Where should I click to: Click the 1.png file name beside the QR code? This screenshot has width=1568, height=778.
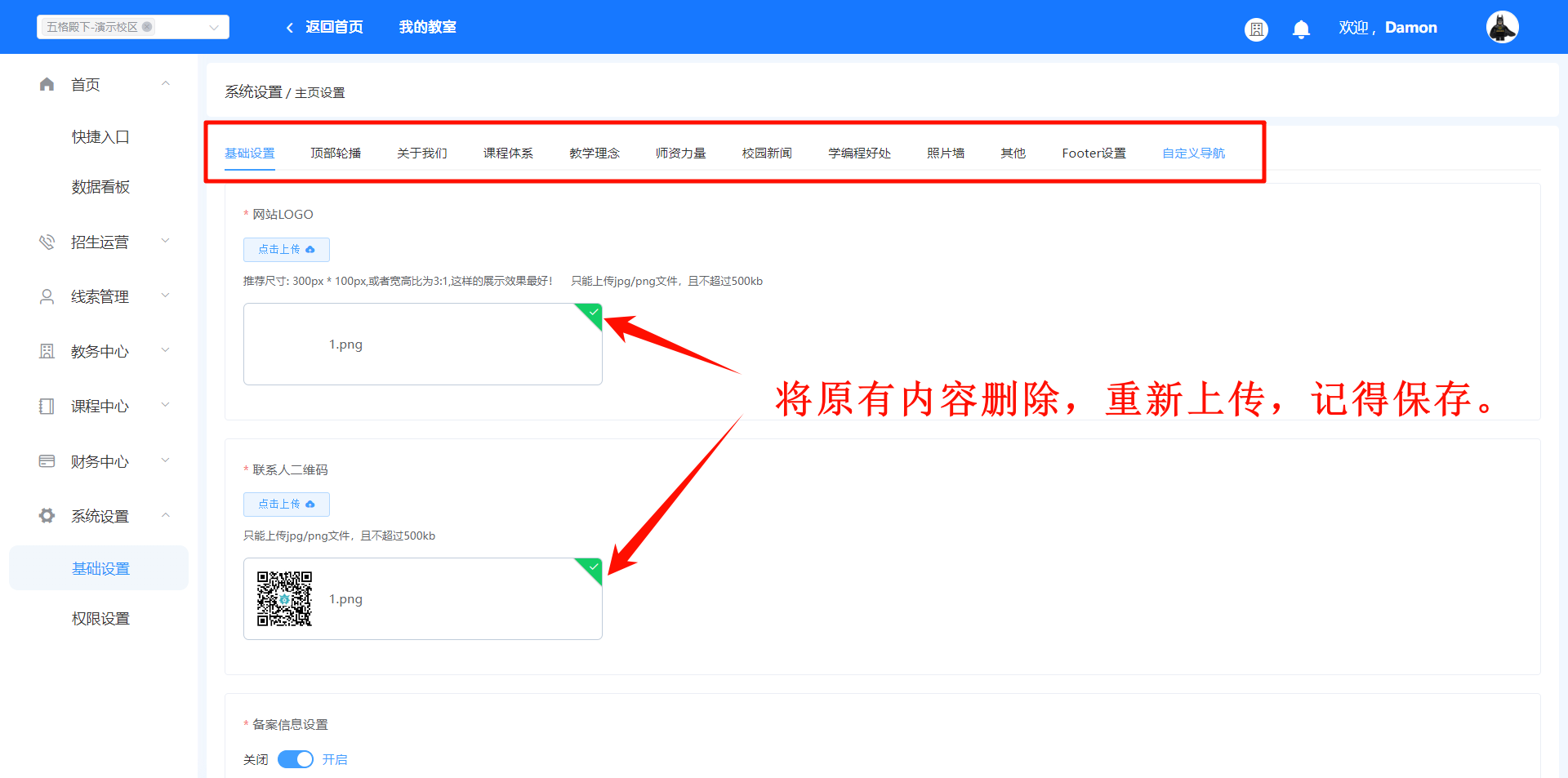coord(345,599)
